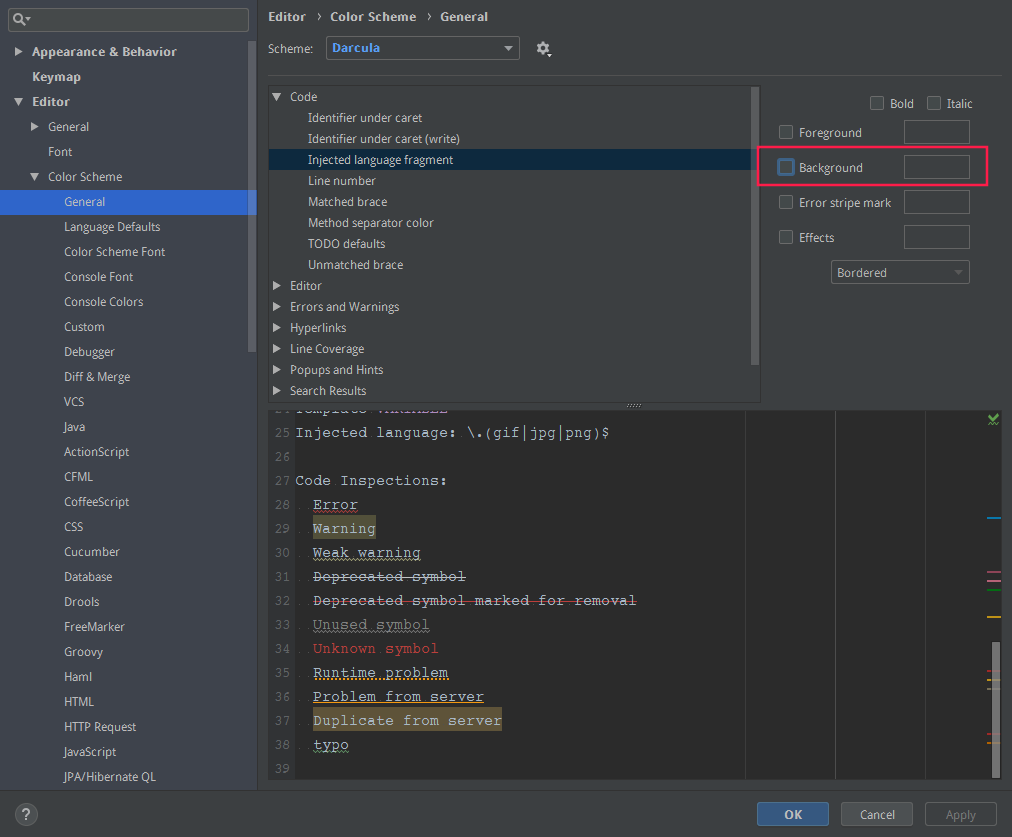The image size is (1012, 837).
Task: Check the Background checkbox
Action: pyautogui.click(x=786, y=167)
